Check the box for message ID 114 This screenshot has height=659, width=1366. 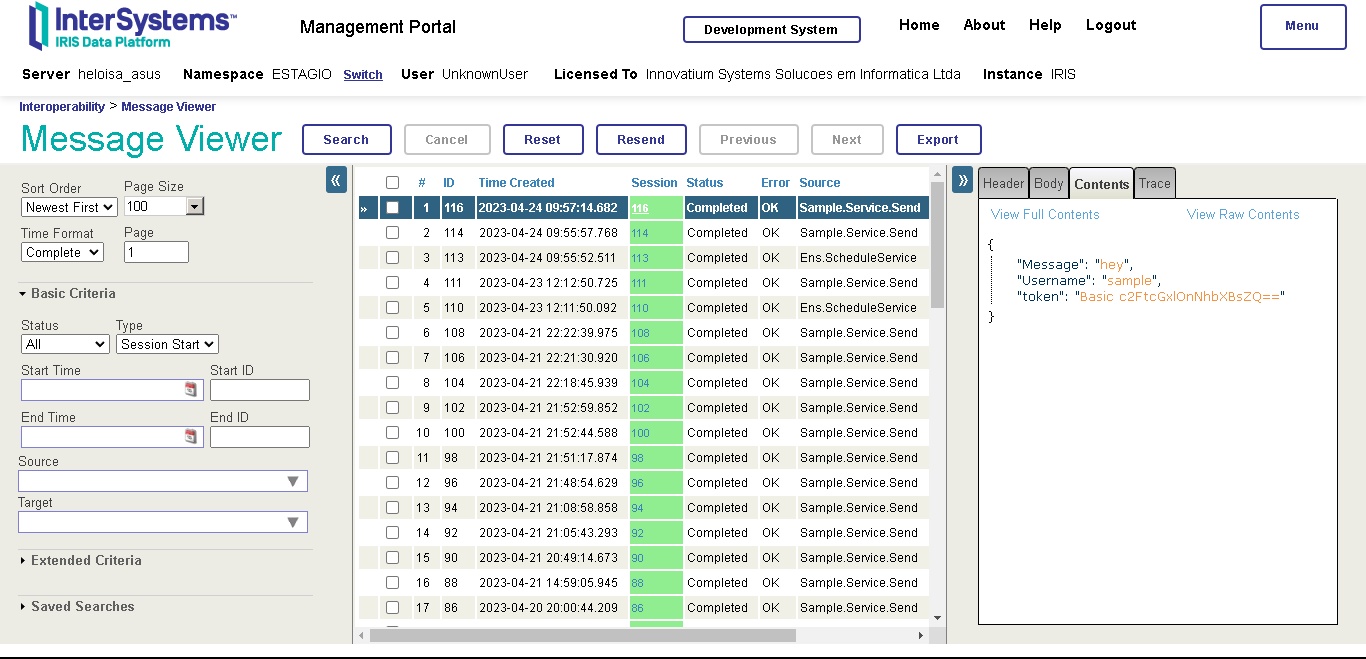coord(393,233)
